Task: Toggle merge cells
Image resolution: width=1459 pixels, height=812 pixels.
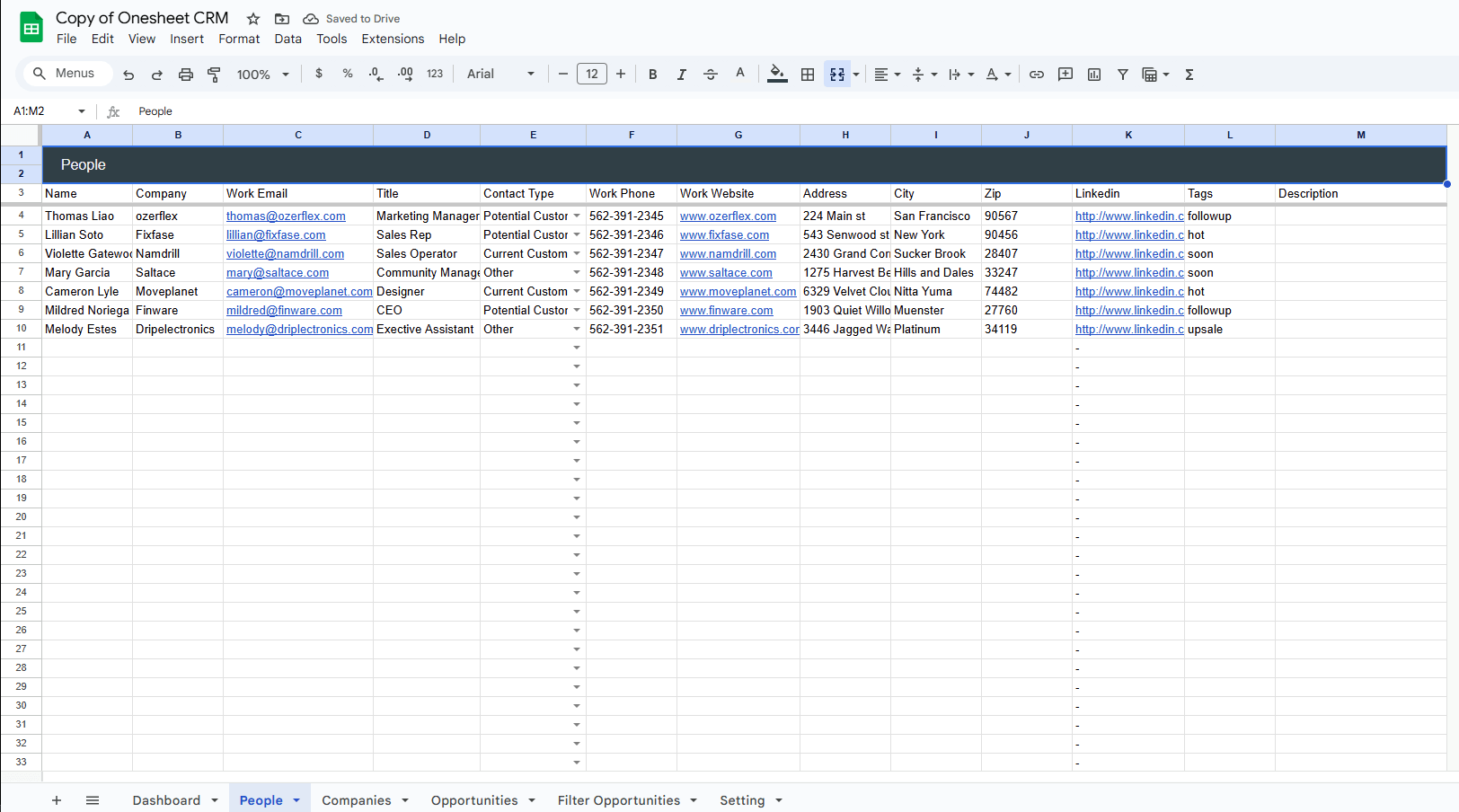Action: click(836, 74)
